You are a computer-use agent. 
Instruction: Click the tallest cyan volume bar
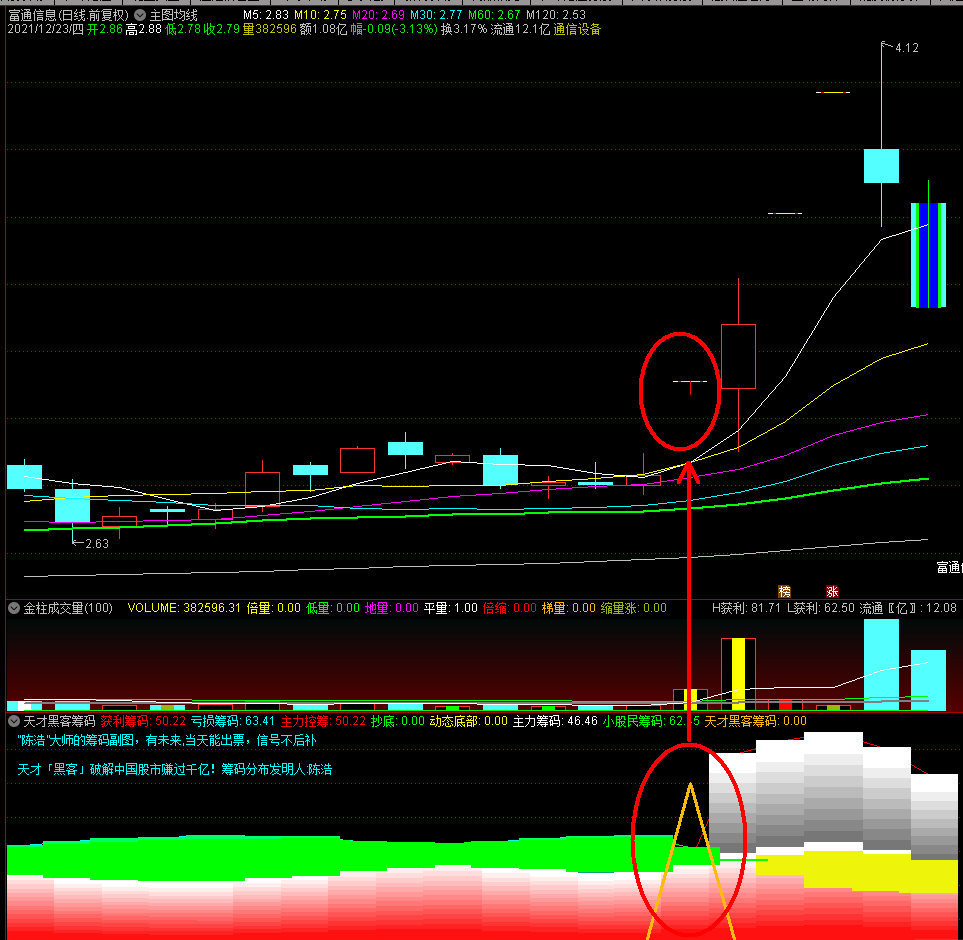pyautogui.click(x=881, y=664)
